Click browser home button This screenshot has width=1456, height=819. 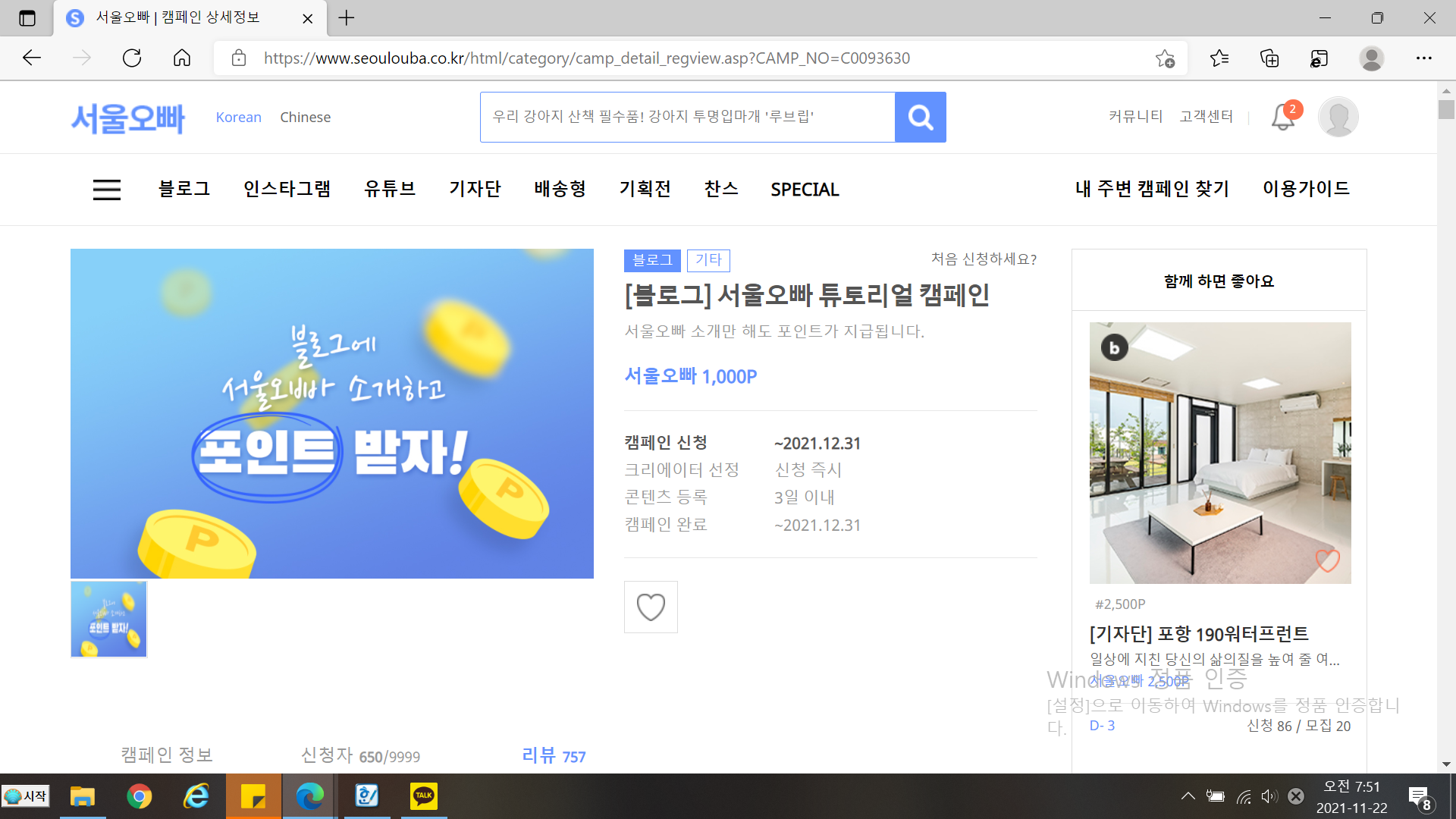(182, 58)
